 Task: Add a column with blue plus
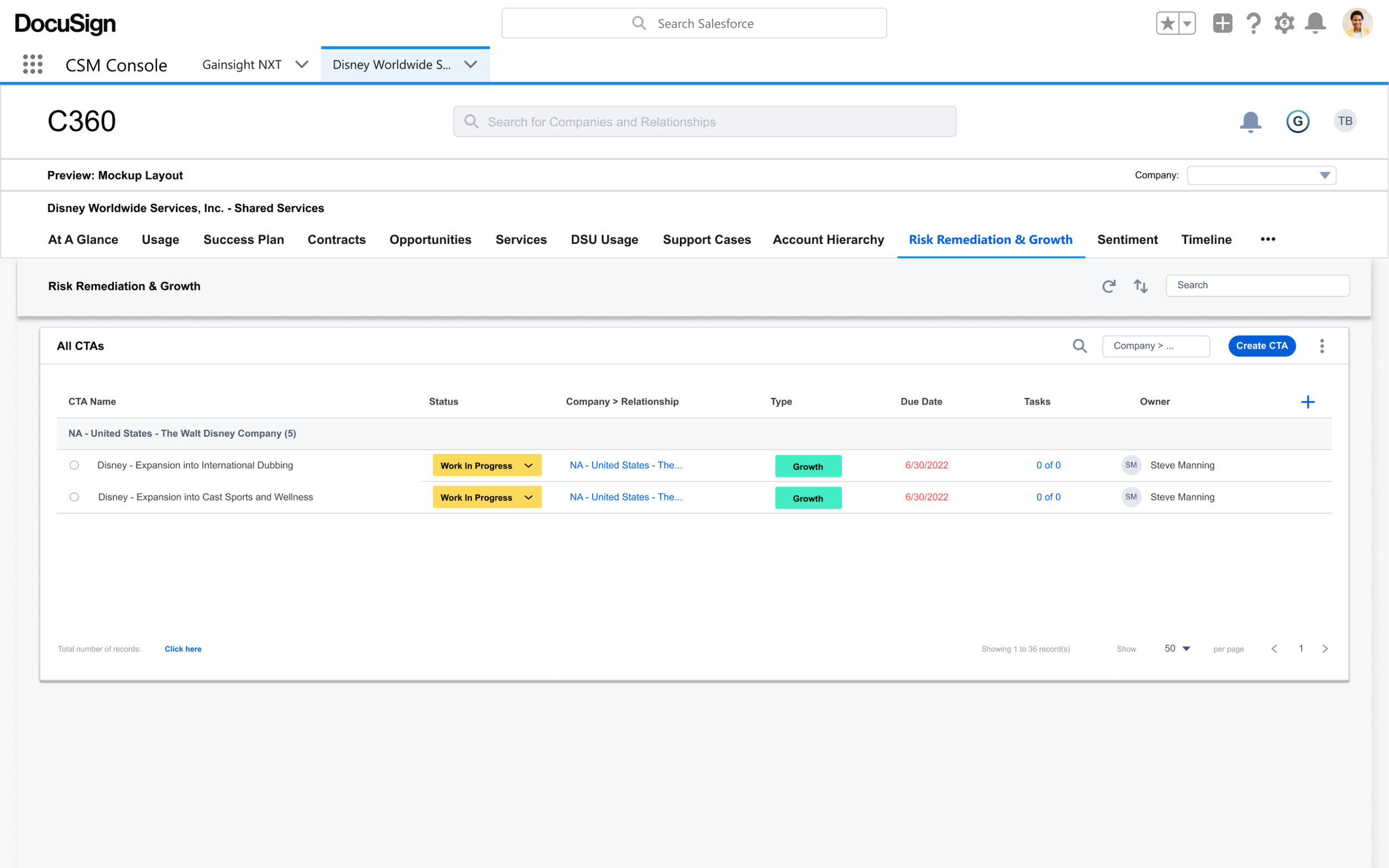(x=1307, y=402)
